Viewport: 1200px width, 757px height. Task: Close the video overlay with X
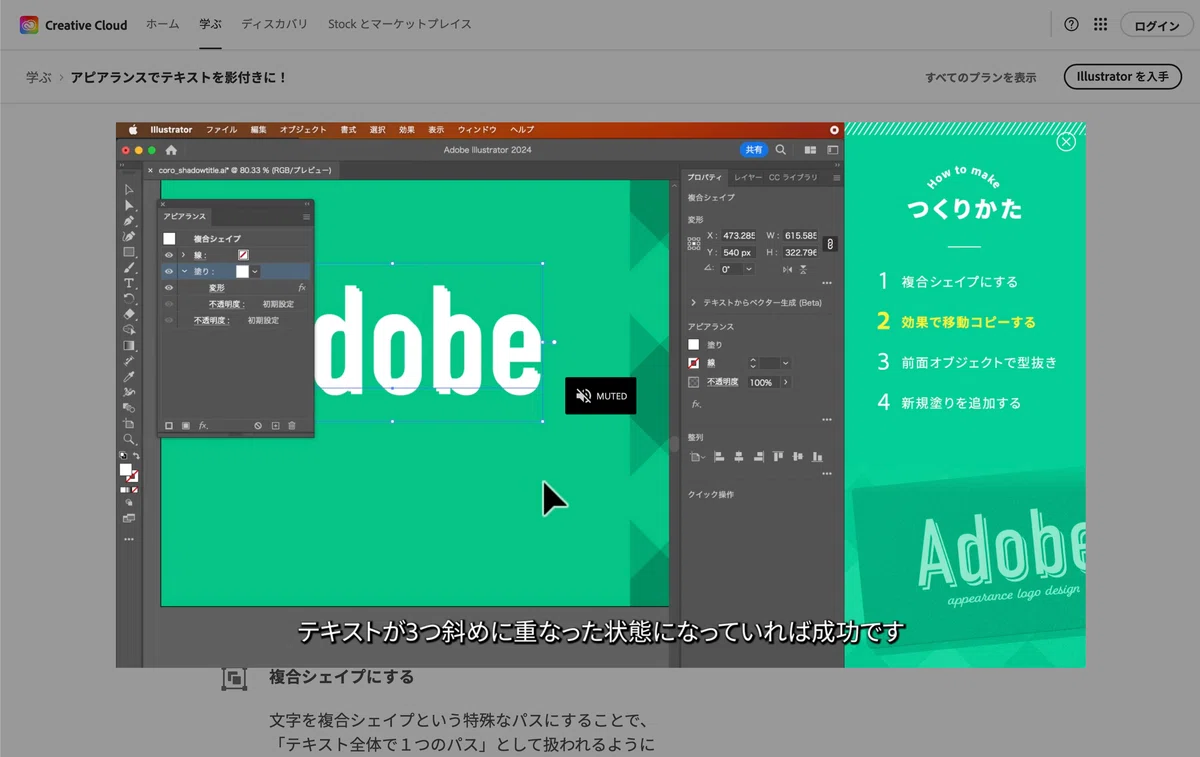(1066, 142)
